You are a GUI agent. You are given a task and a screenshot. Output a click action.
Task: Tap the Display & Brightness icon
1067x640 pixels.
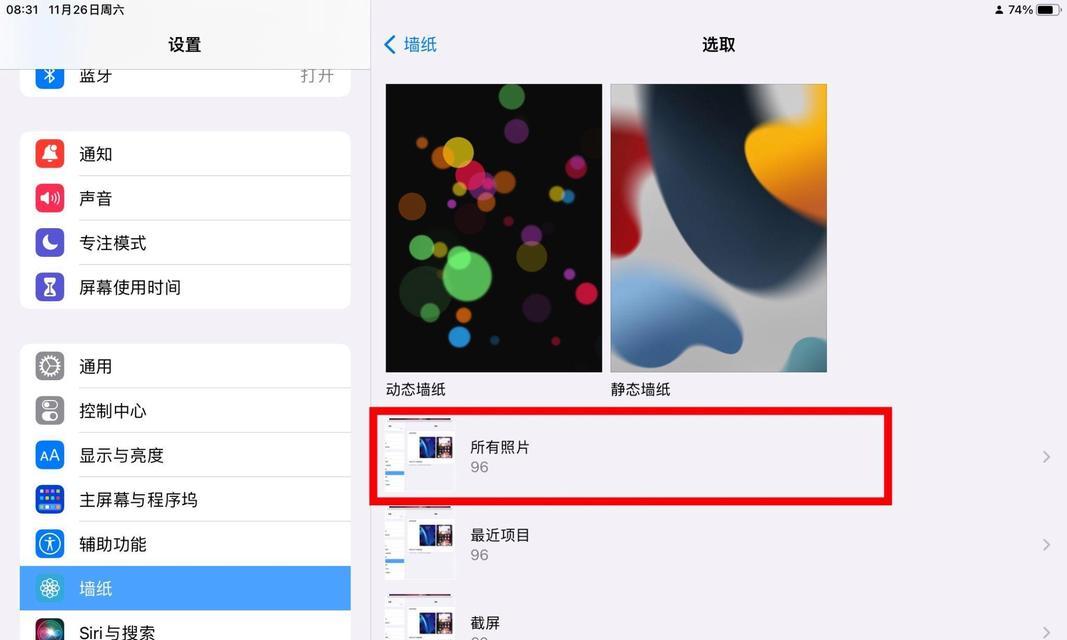click(50, 455)
